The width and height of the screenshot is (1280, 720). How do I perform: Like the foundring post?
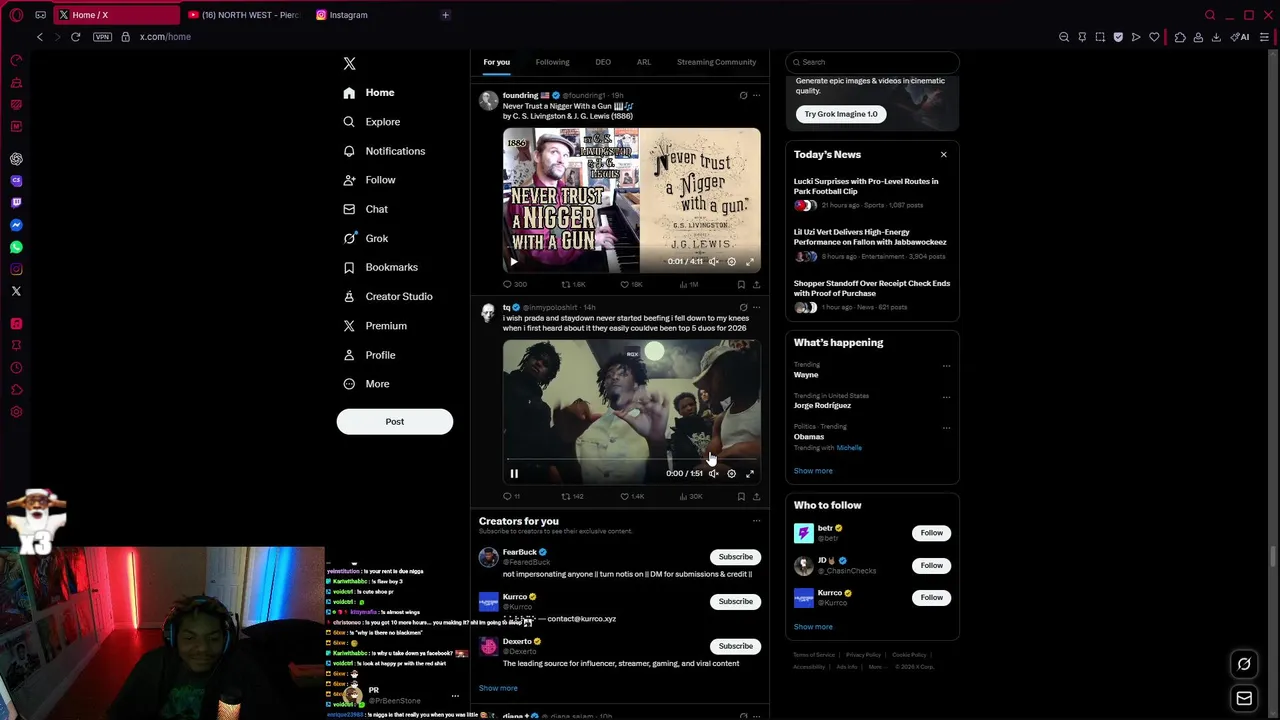pyautogui.click(x=630, y=284)
